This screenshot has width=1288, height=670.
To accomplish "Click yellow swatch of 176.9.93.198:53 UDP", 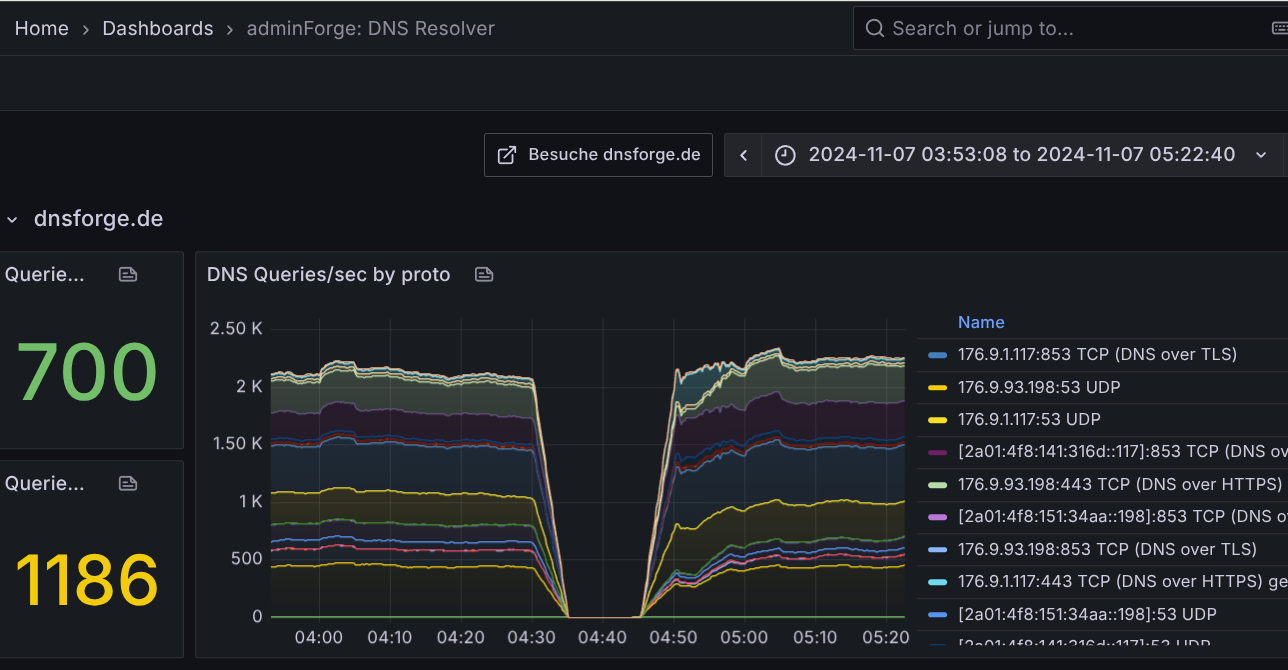I will [937, 387].
